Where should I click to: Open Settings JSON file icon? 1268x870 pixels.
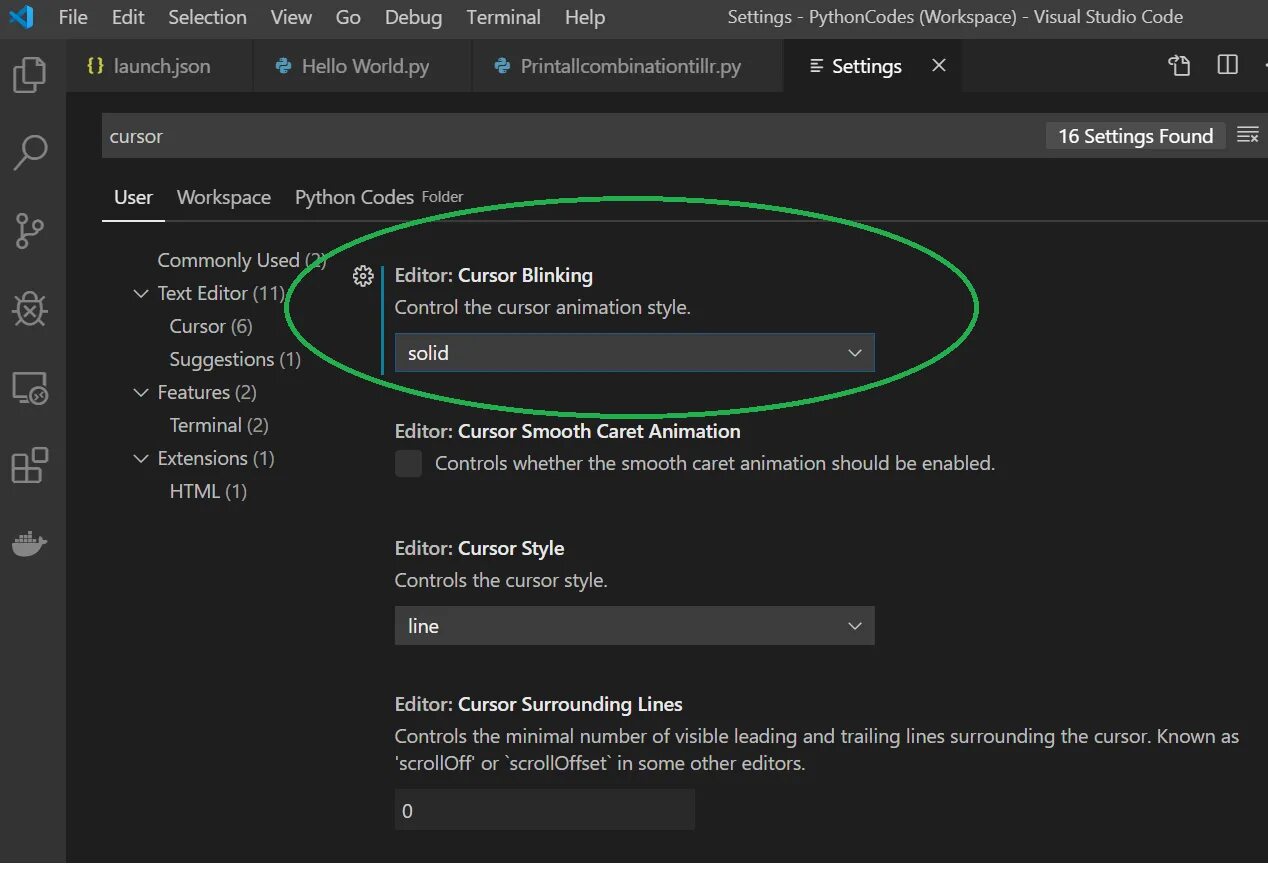point(1179,66)
